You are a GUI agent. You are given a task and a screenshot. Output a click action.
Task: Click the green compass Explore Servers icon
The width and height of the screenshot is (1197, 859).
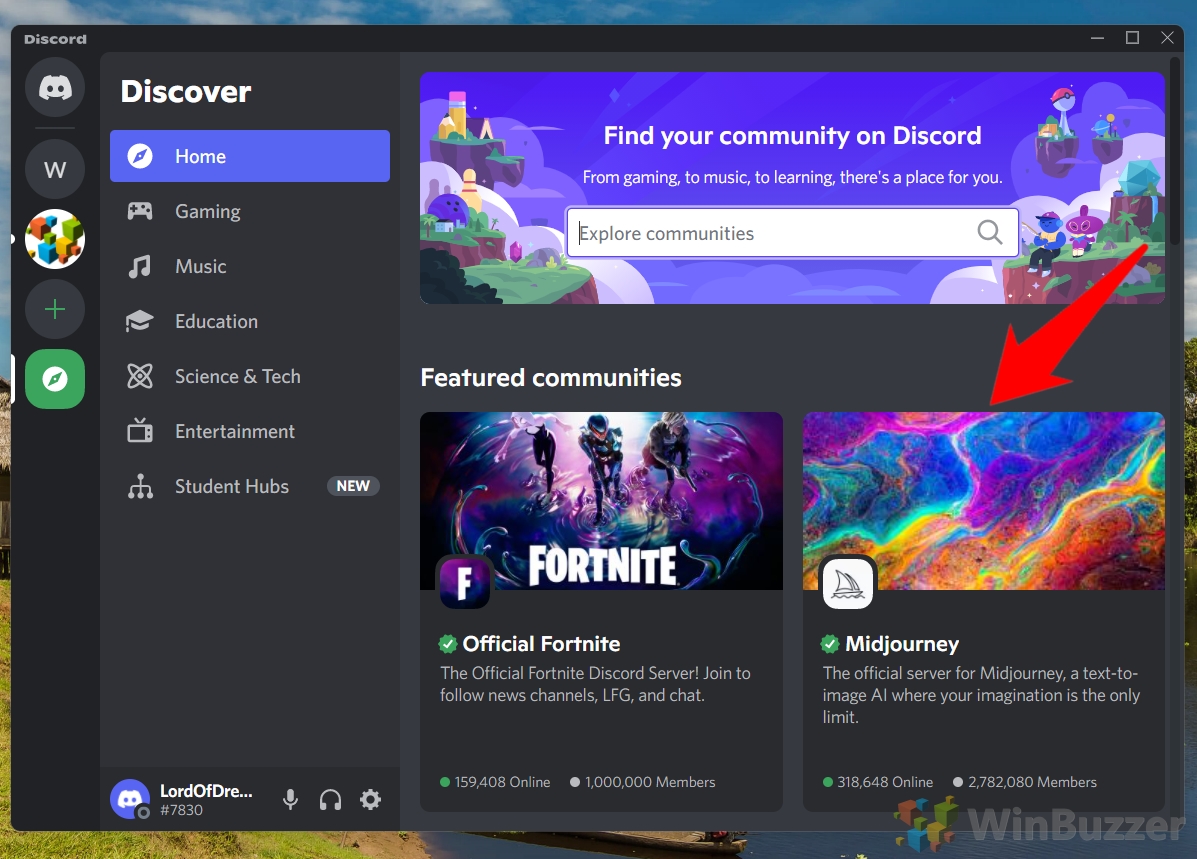tap(55, 379)
